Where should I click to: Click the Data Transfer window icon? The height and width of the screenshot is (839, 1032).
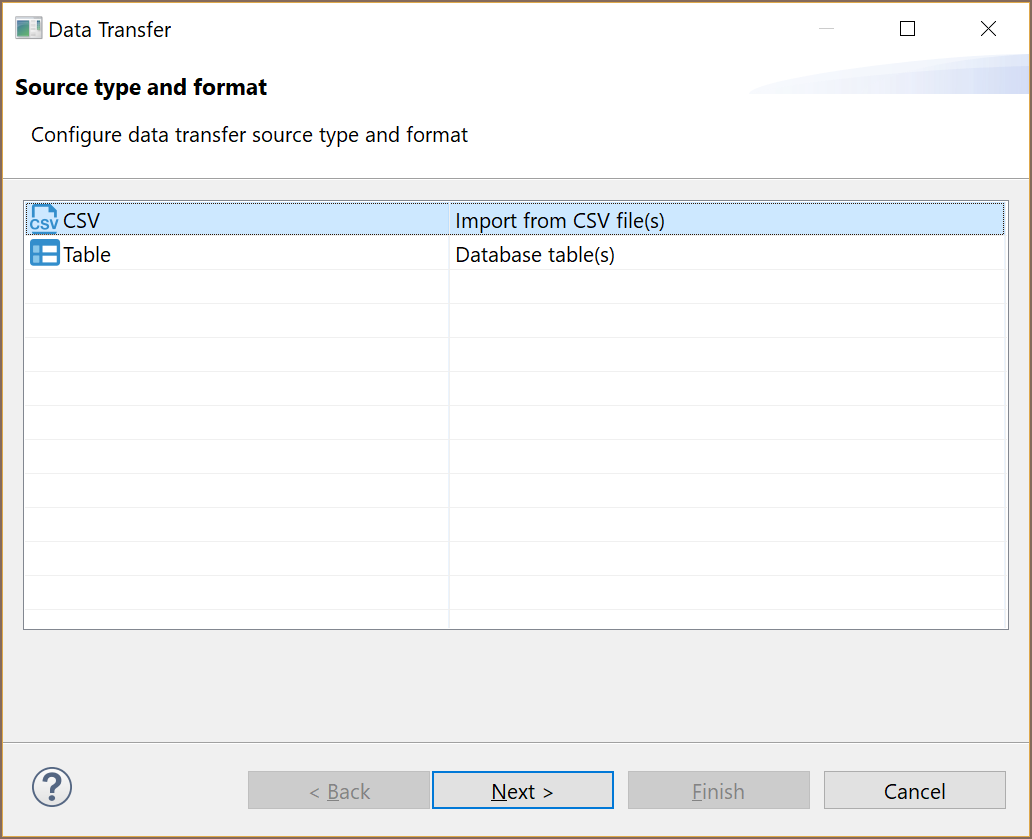tap(28, 29)
